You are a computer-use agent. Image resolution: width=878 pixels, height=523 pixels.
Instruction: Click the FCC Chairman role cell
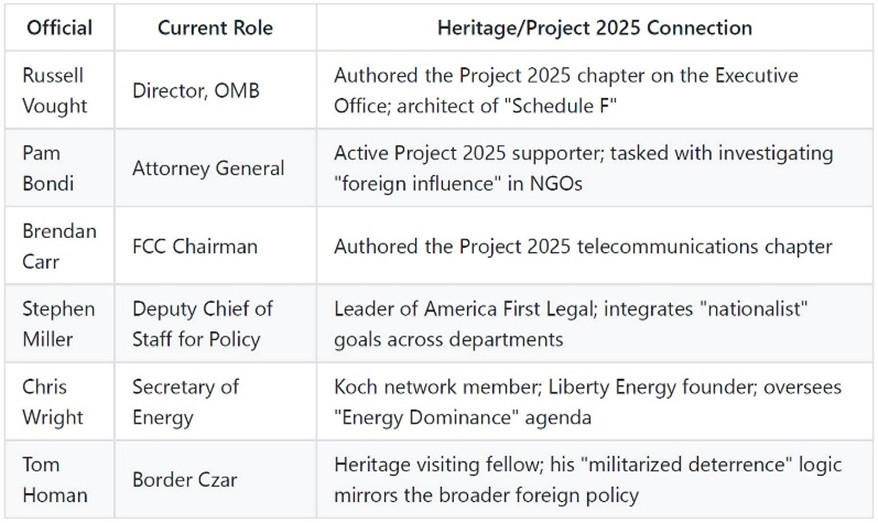pyautogui.click(x=196, y=247)
